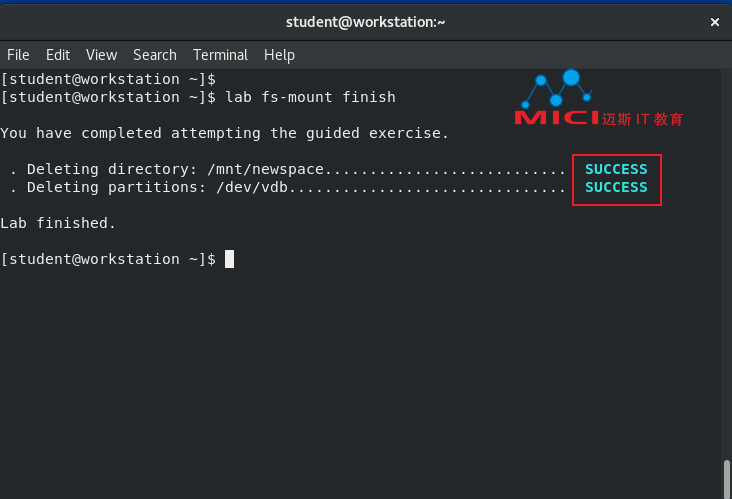Click the second SUCCESS status text
This screenshot has height=499, width=732.
coord(616,187)
